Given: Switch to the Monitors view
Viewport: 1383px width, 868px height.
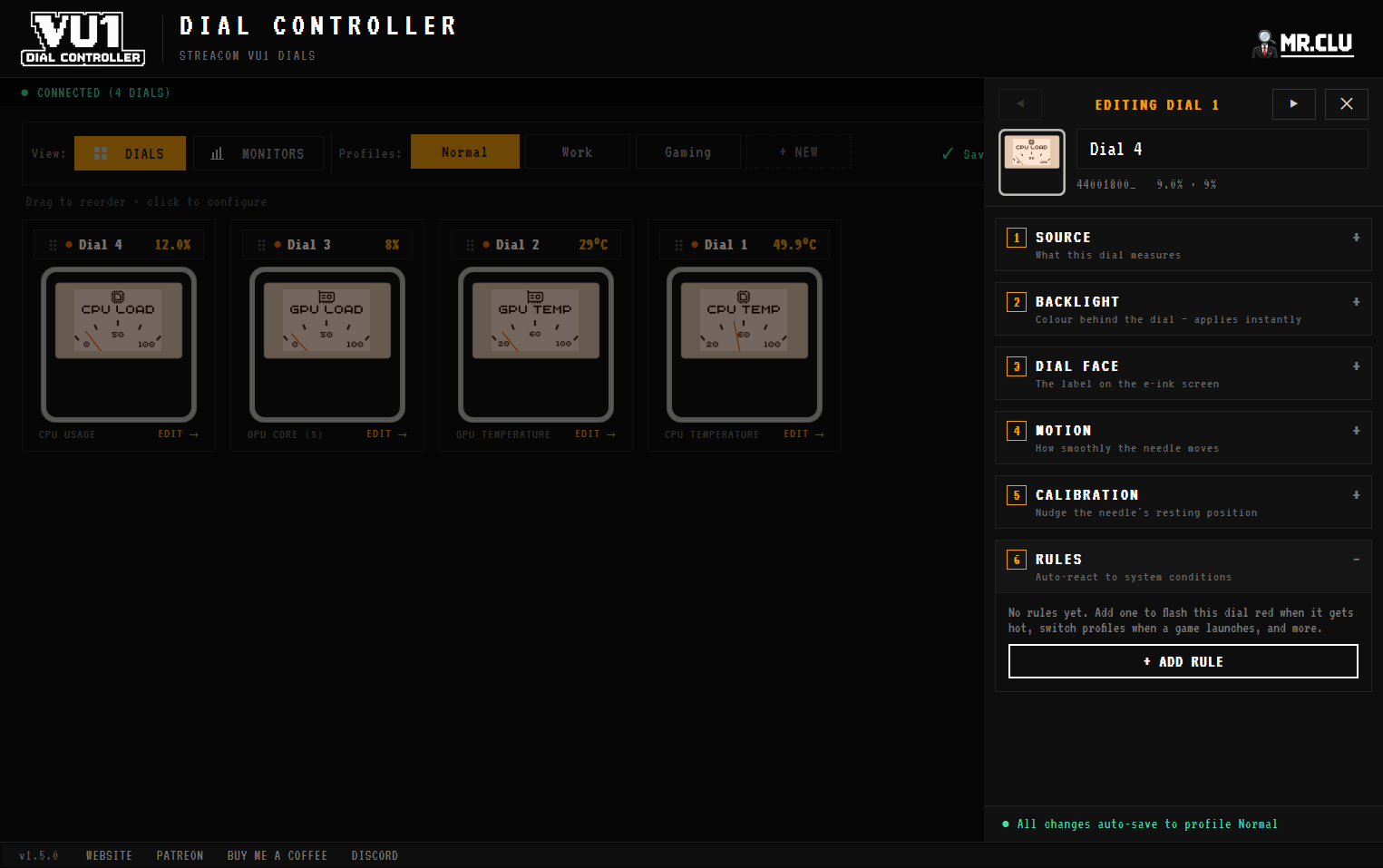Looking at the screenshot, I should pos(258,153).
